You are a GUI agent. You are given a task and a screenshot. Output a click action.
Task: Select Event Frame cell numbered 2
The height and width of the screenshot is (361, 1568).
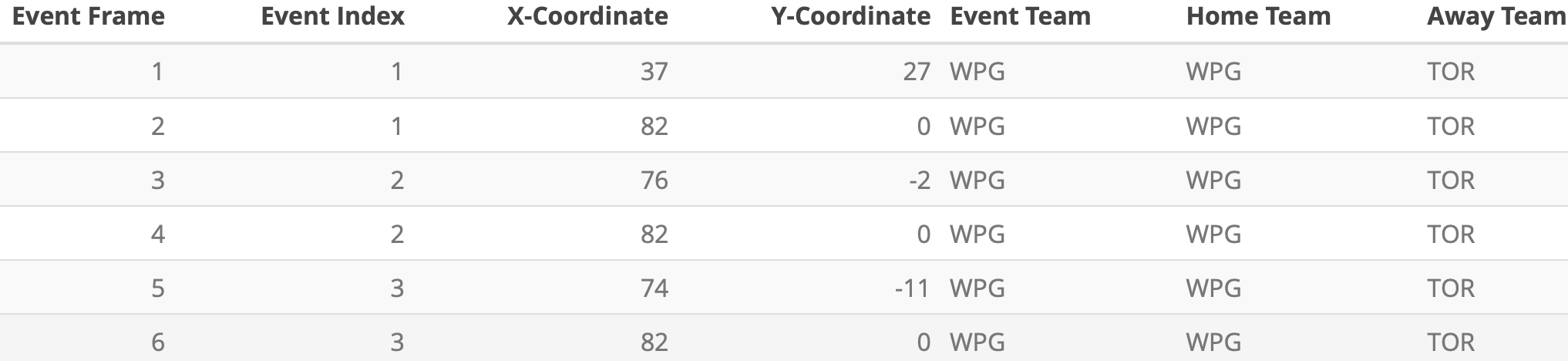coord(157,126)
